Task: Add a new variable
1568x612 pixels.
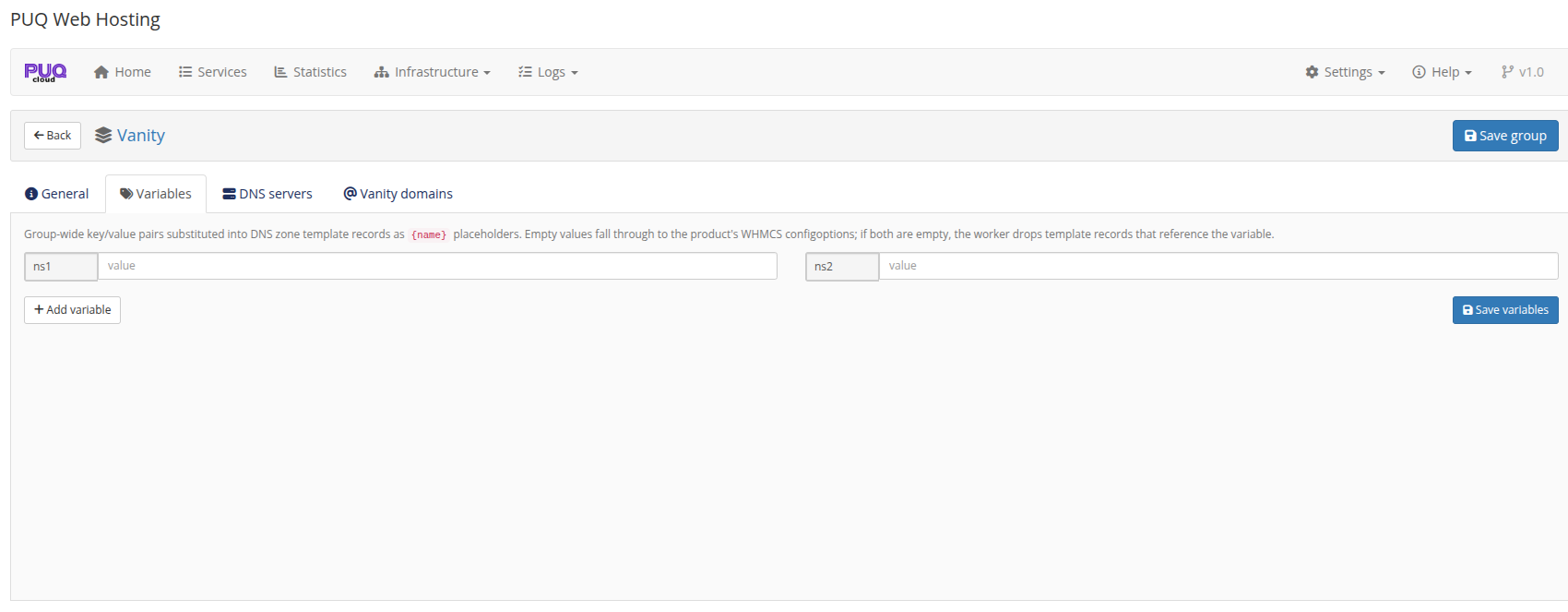Action: pyautogui.click(x=72, y=310)
